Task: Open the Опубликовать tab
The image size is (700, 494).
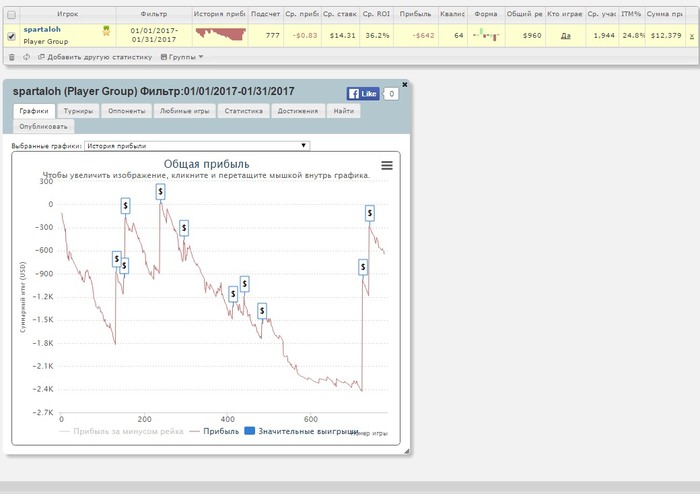Action: [x=43, y=126]
